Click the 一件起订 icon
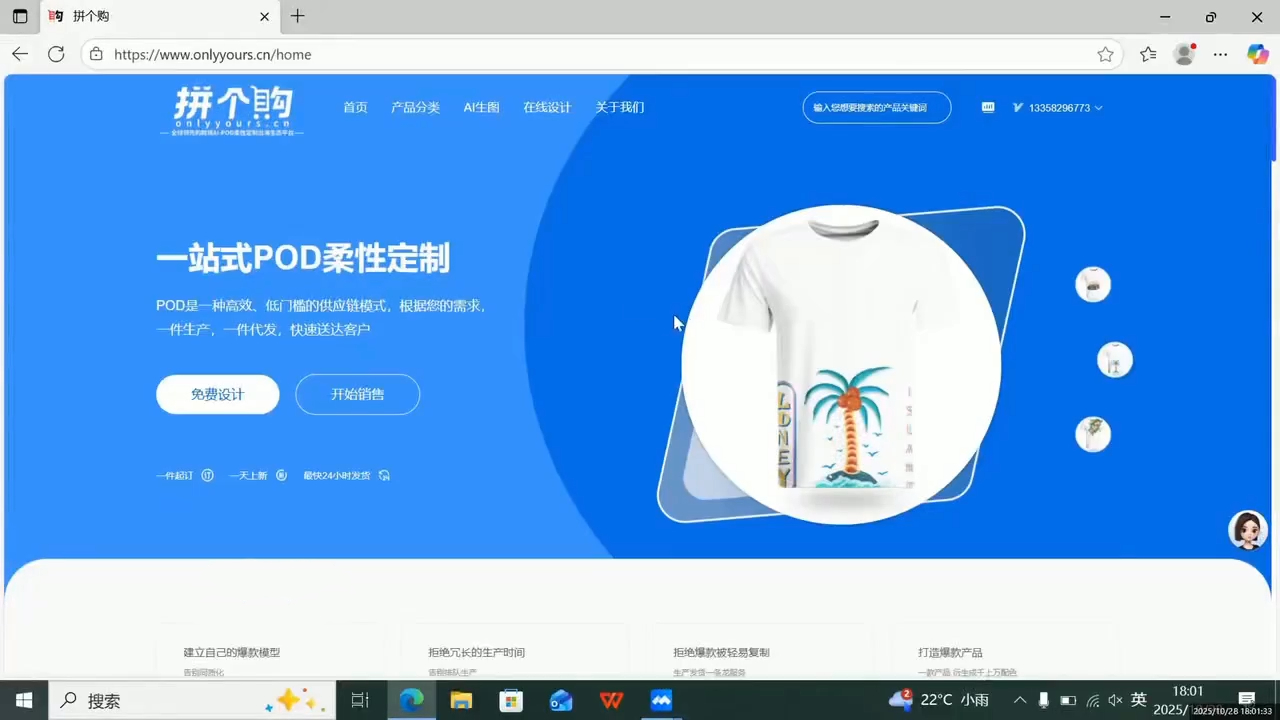The image size is (1280, 720). (x=208, y=475)
